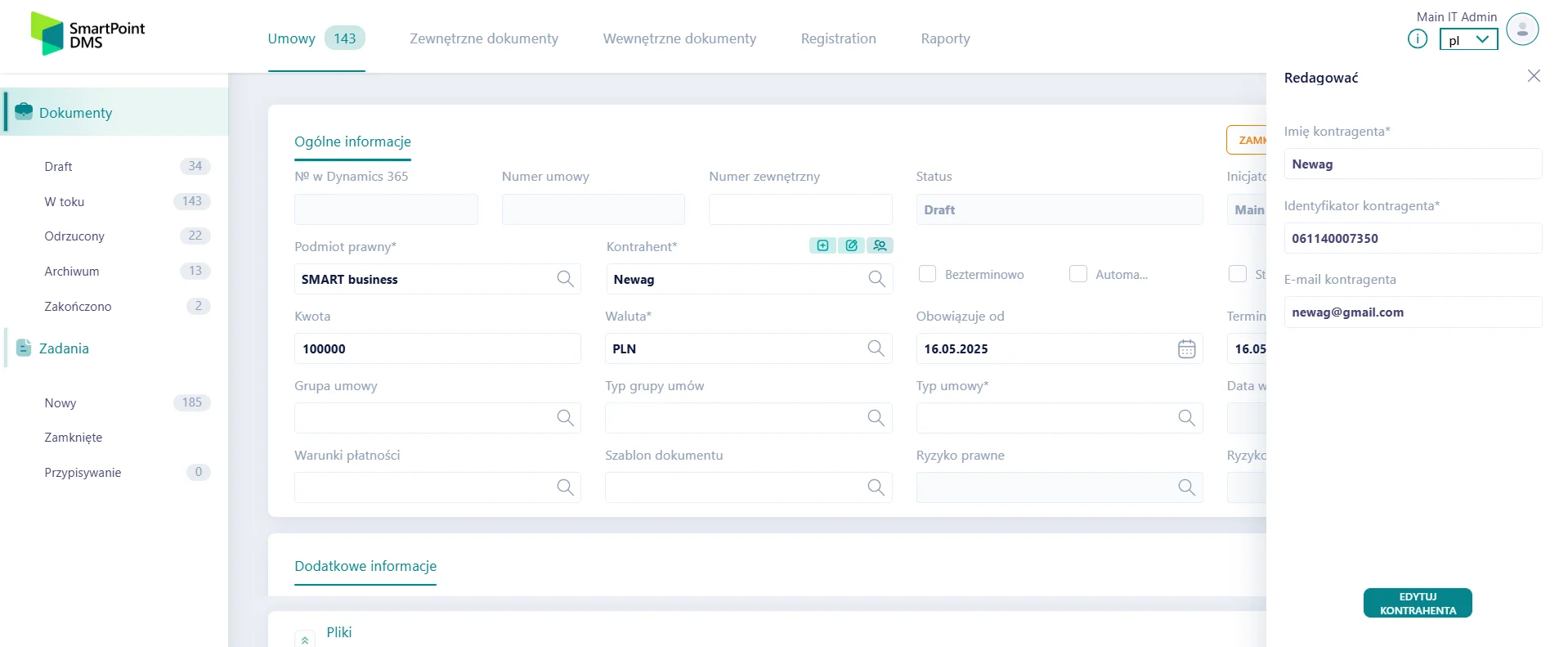Click the search icon in Szablon dokumentu field
1568x647 pixels.
pos(876,487)
